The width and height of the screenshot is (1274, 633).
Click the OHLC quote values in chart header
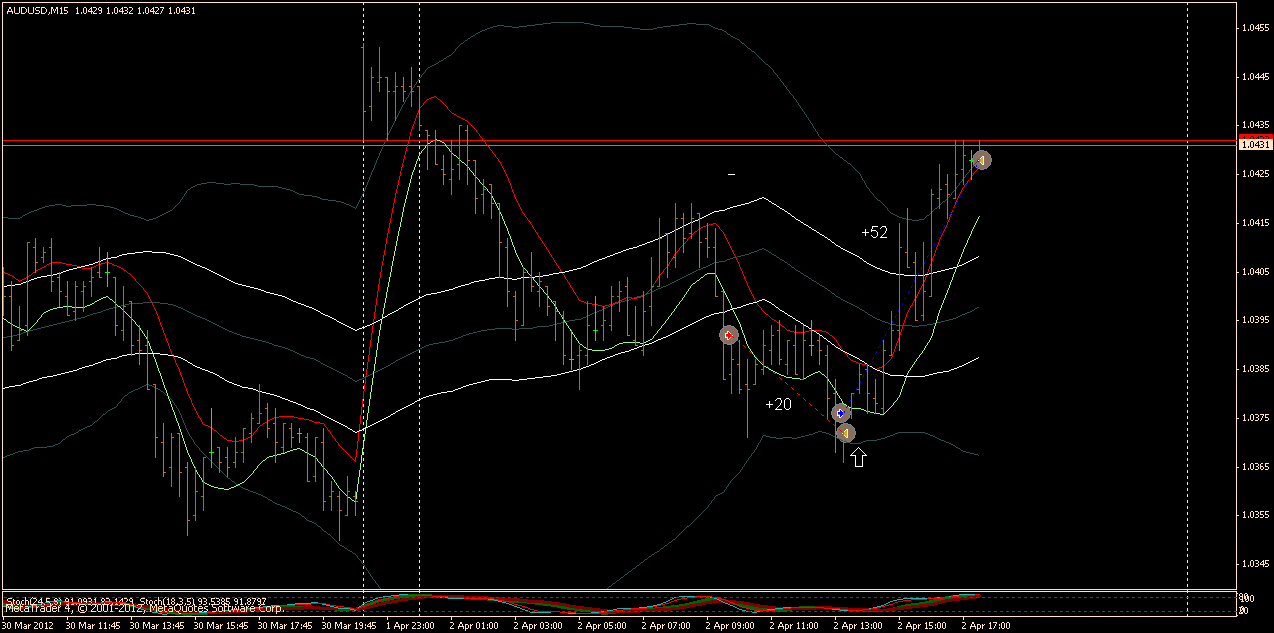135,11
